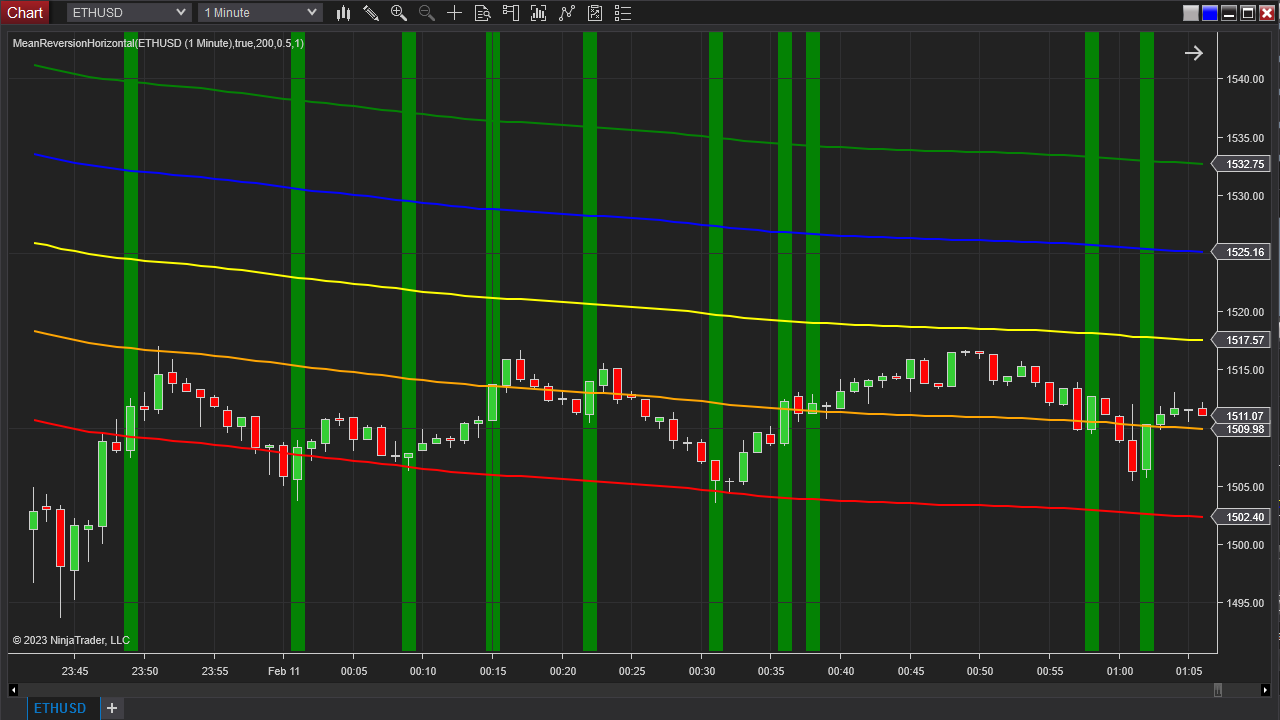1280x720 pixels.
Task: Click the 1517.57 yellow line price marker
Action: 1241,340
